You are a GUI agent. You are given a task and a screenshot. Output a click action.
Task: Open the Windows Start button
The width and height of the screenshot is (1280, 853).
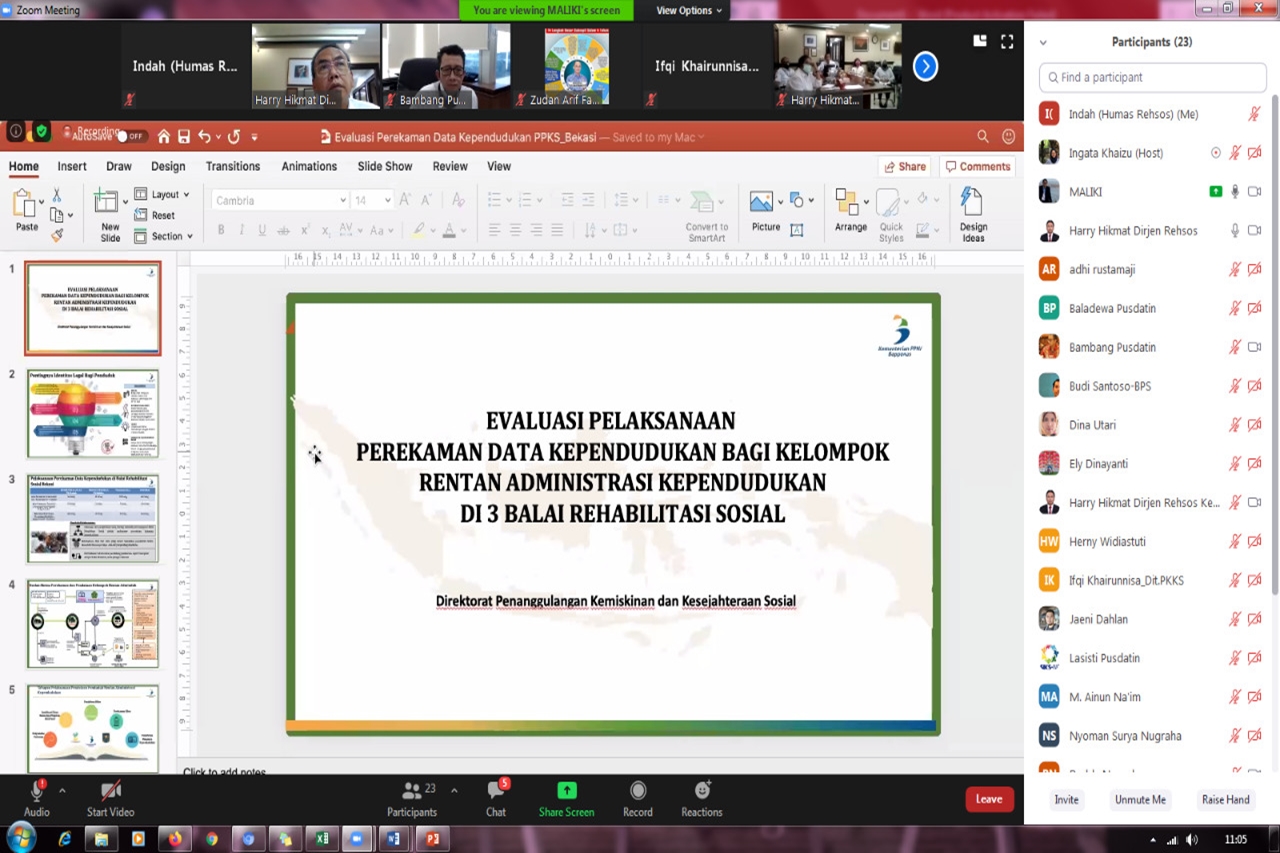click(20, 838)
